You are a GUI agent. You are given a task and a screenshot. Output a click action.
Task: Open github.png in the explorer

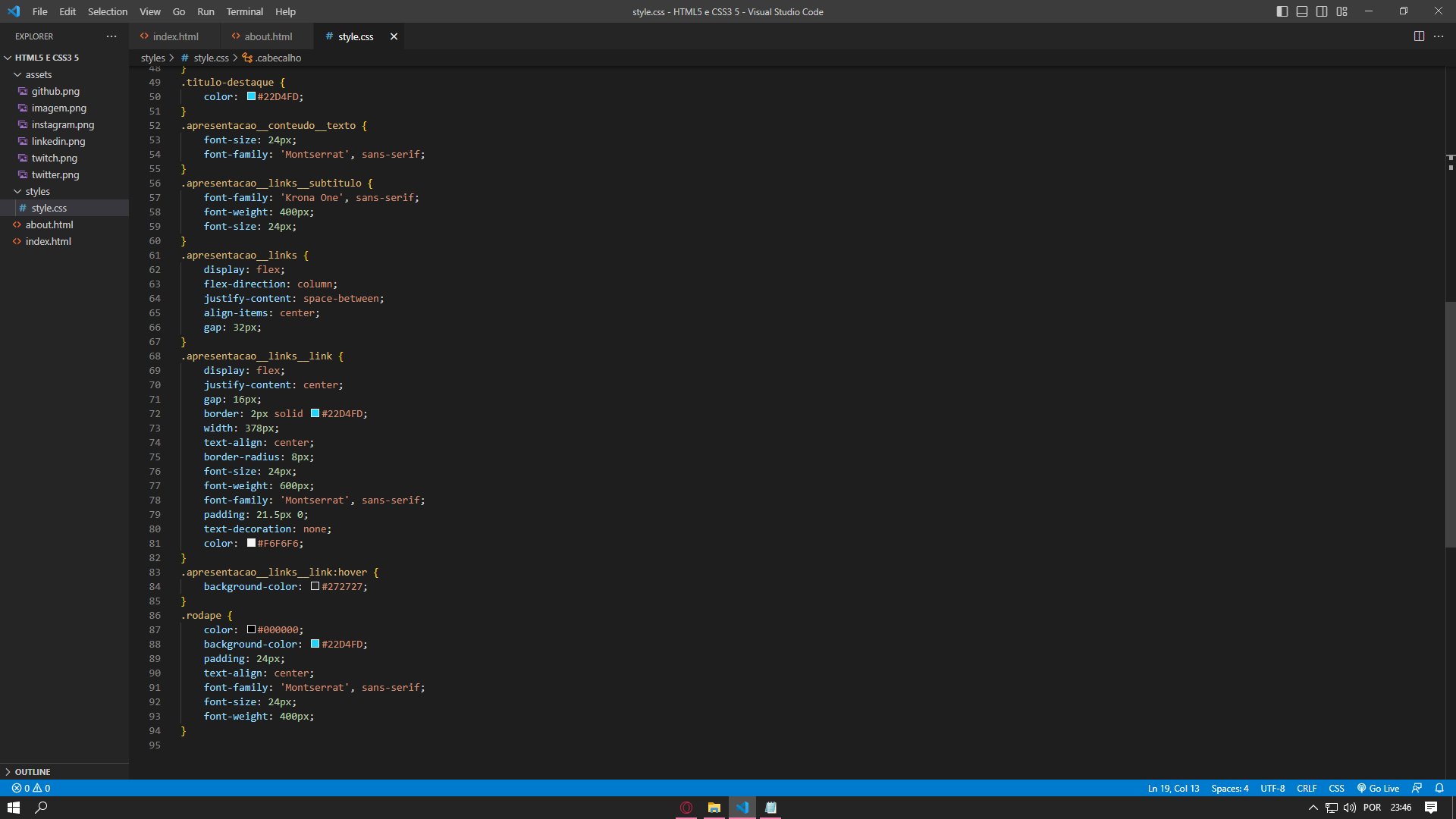[64, 91]
